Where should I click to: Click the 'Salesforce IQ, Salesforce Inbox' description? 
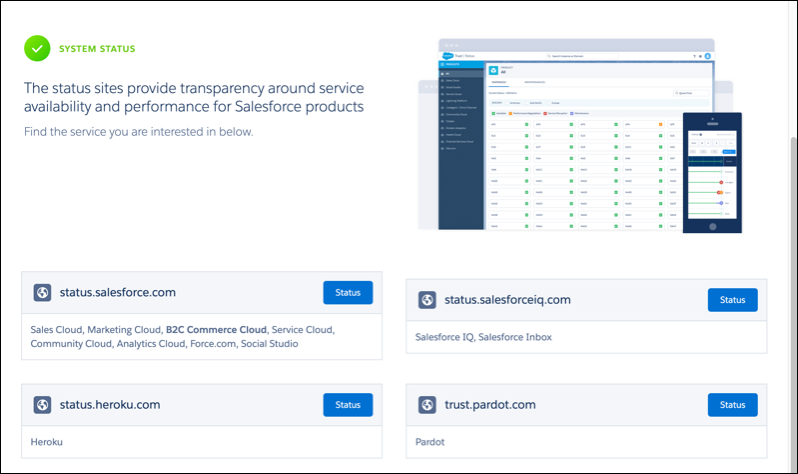tap(483, 337)
